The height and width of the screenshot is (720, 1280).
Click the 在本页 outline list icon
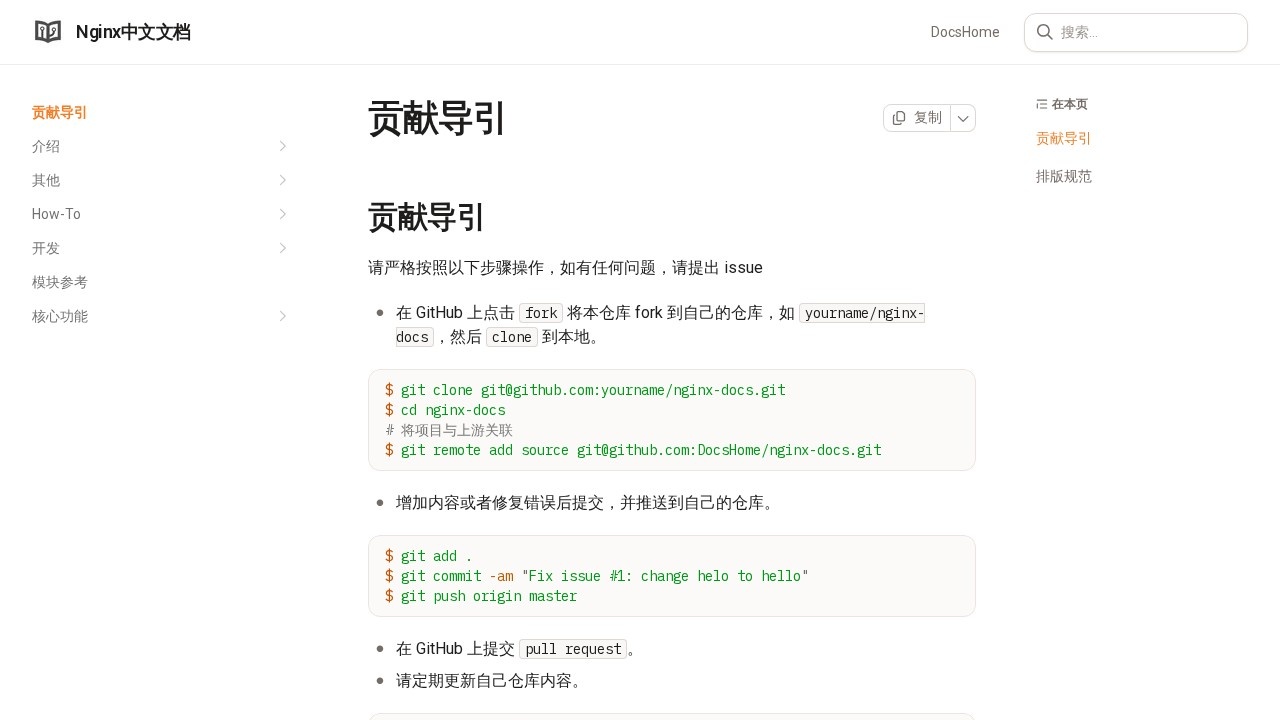coord(1042,104)
